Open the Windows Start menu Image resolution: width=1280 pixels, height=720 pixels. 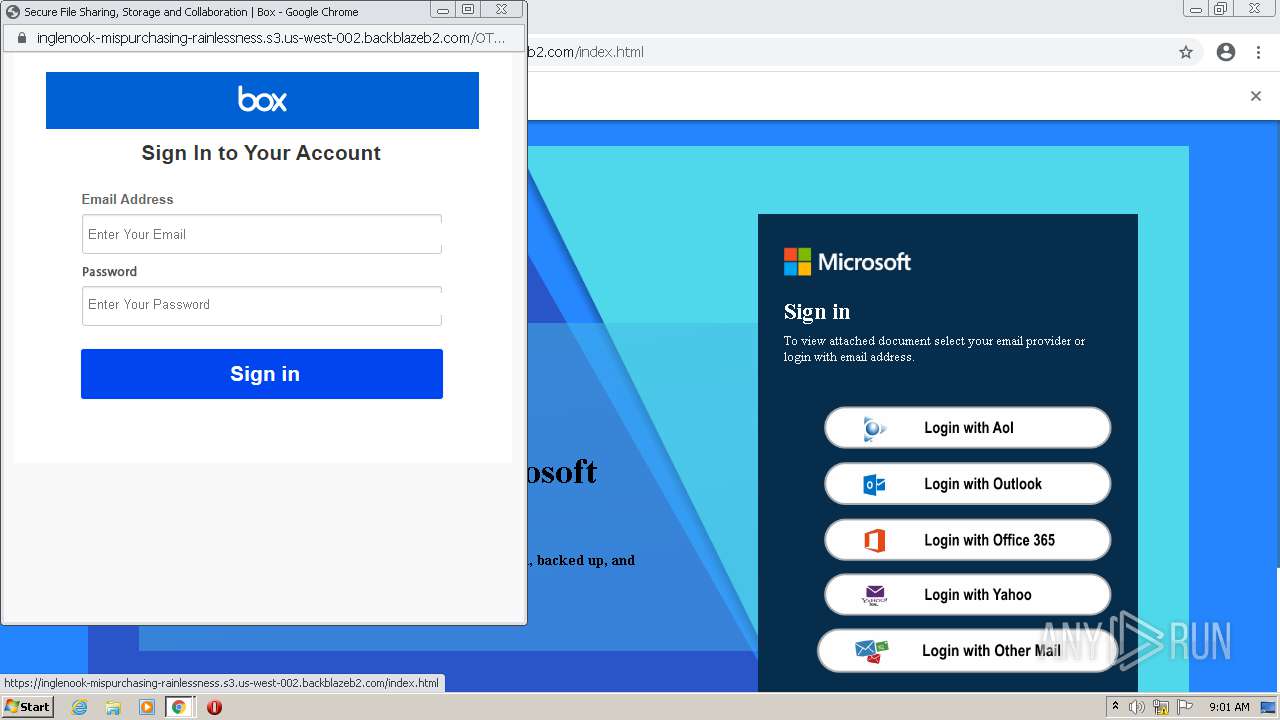27,707
